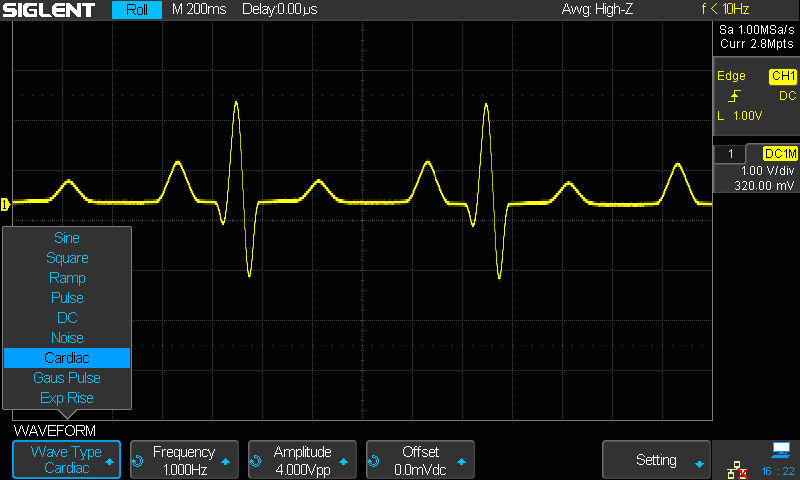Viewport: 800px width, 480px height.
Task: Click the yellow CH1 trigger source badge
Action: pos(782,76)
